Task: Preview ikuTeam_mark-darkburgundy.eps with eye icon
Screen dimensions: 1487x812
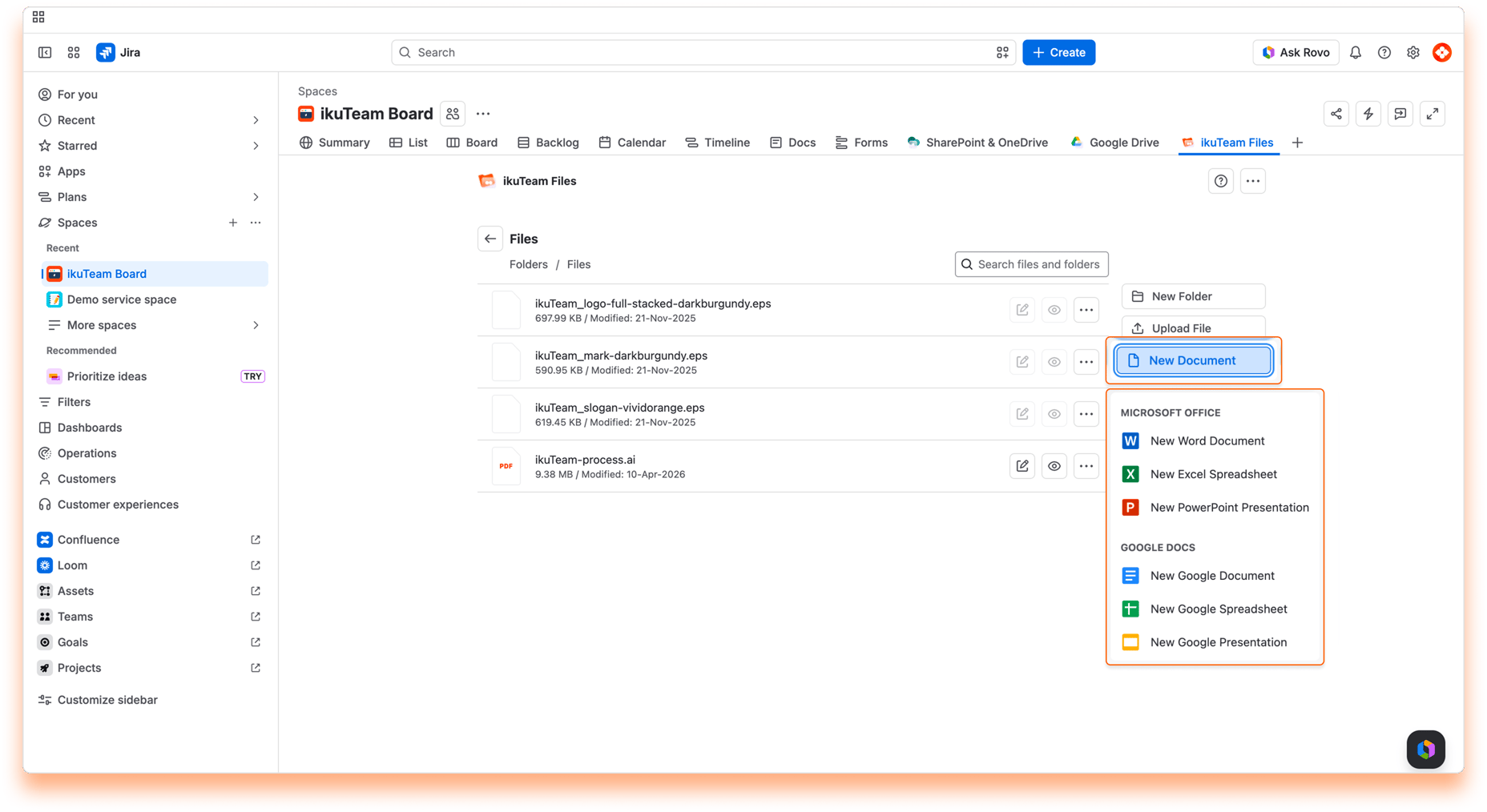Action: pyautogui.click(x=1054, y=362)
